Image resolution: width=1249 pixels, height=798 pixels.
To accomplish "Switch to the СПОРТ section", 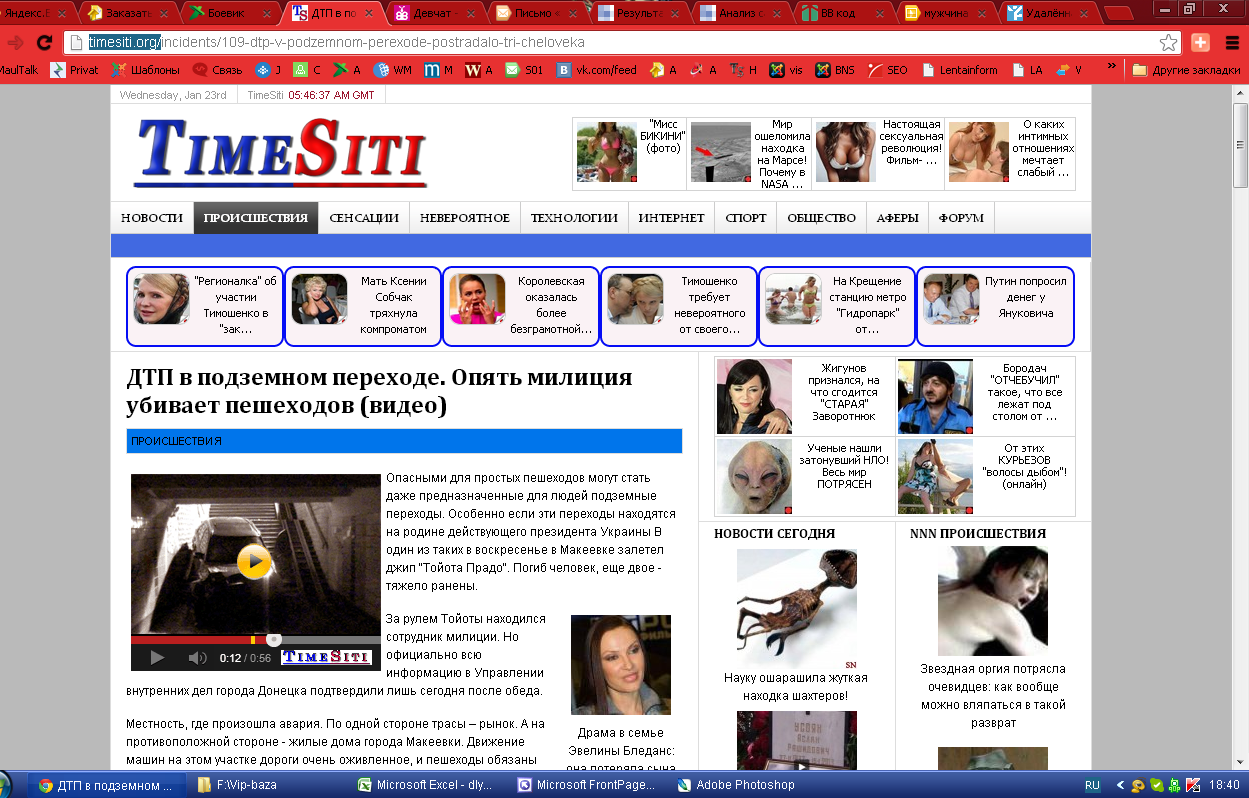I will point(744,217).
